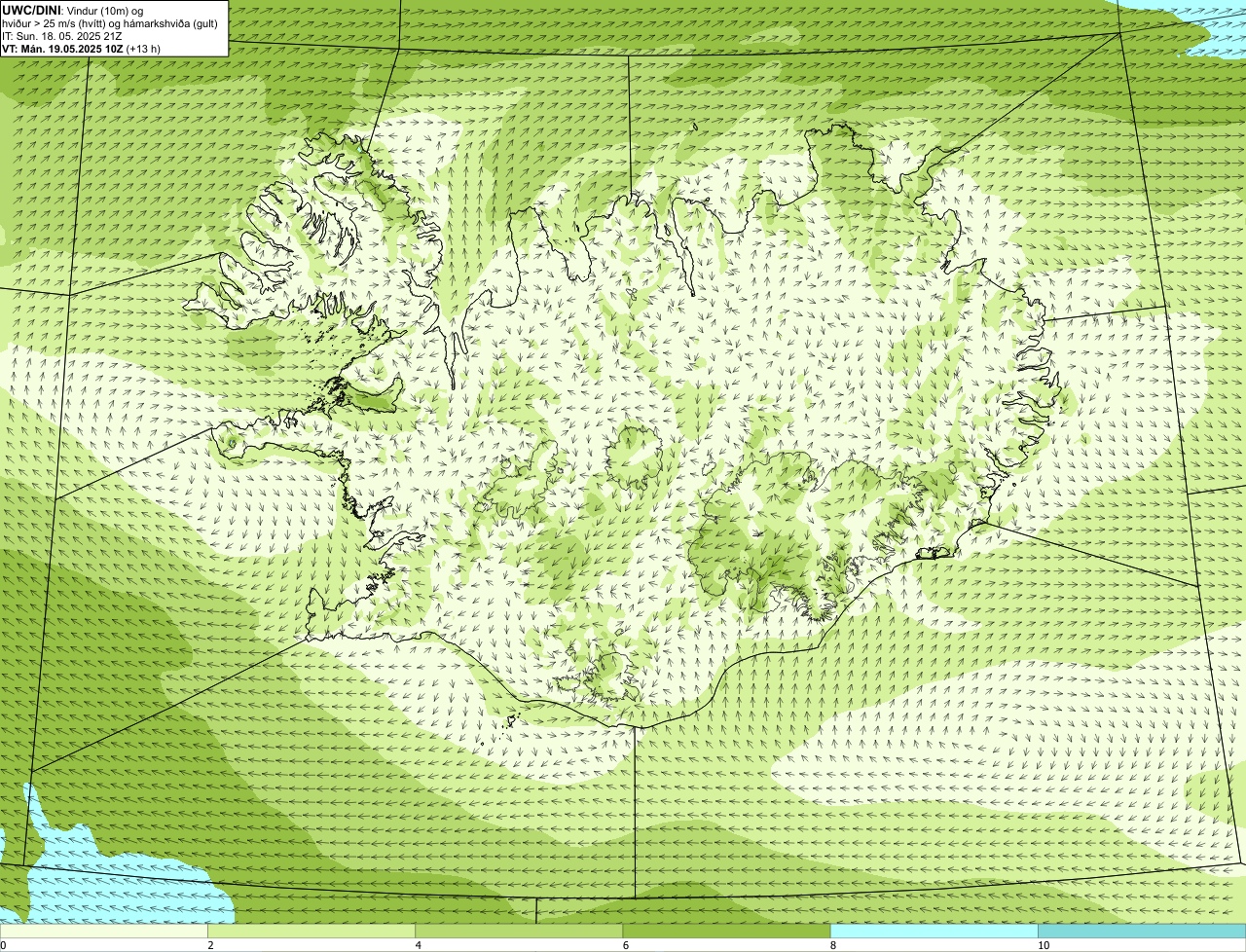Click the 'IT: Sun. 18. 05. 2025 21Z' line
This screenshot has width=1246, height=952.
click(62, 35)
